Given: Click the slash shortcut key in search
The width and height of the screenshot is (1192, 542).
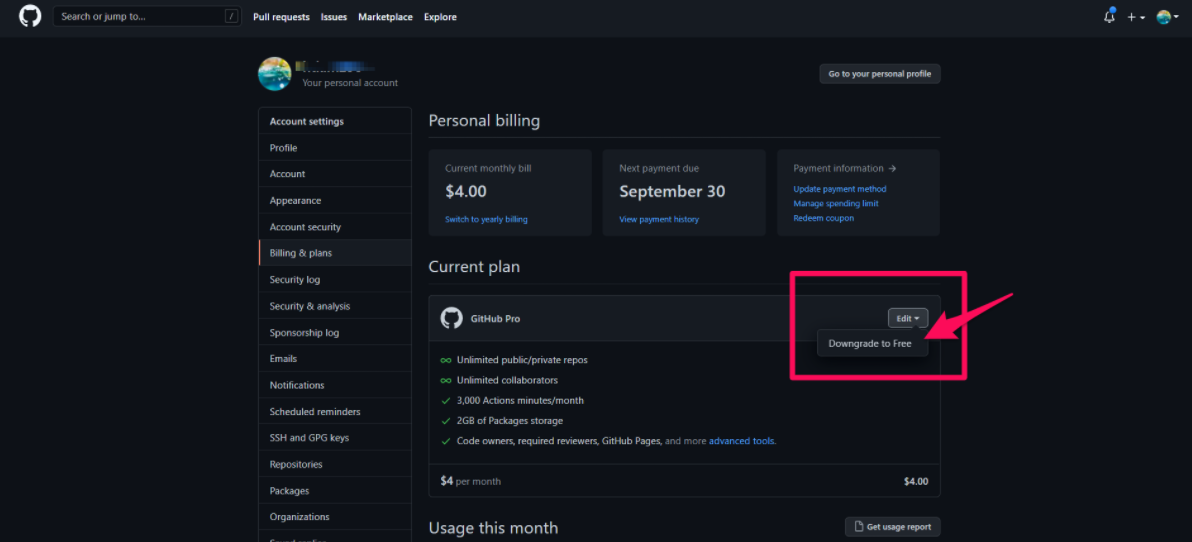Looking at the screenshot, I should [231, 17].
